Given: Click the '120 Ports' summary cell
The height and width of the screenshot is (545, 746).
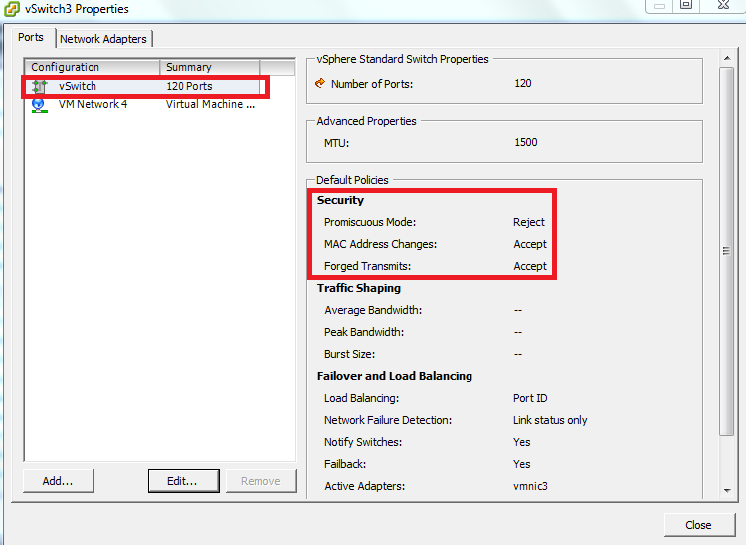Looking at the screenshot, I should [x=189, y=87].
